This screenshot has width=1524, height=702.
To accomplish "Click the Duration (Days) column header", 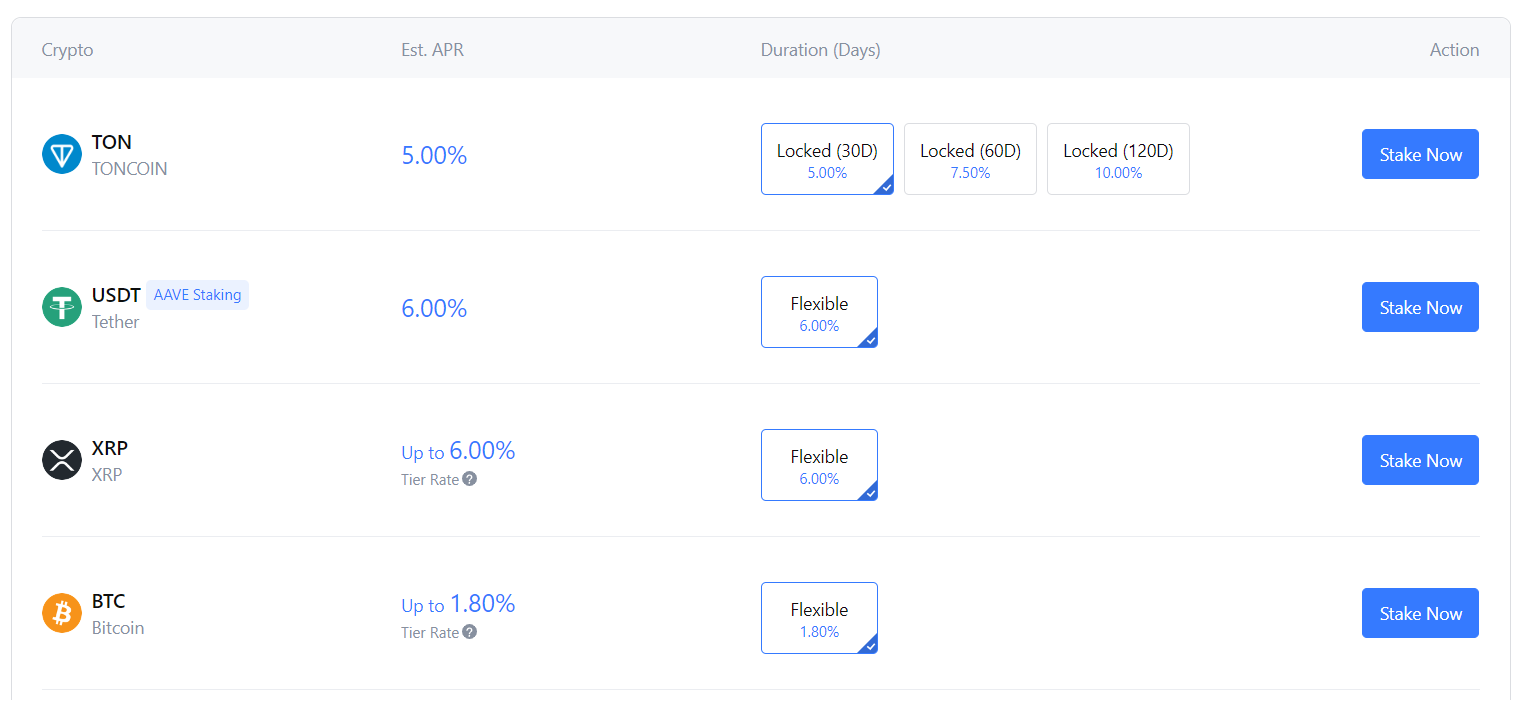I will [x=820, y=50].
